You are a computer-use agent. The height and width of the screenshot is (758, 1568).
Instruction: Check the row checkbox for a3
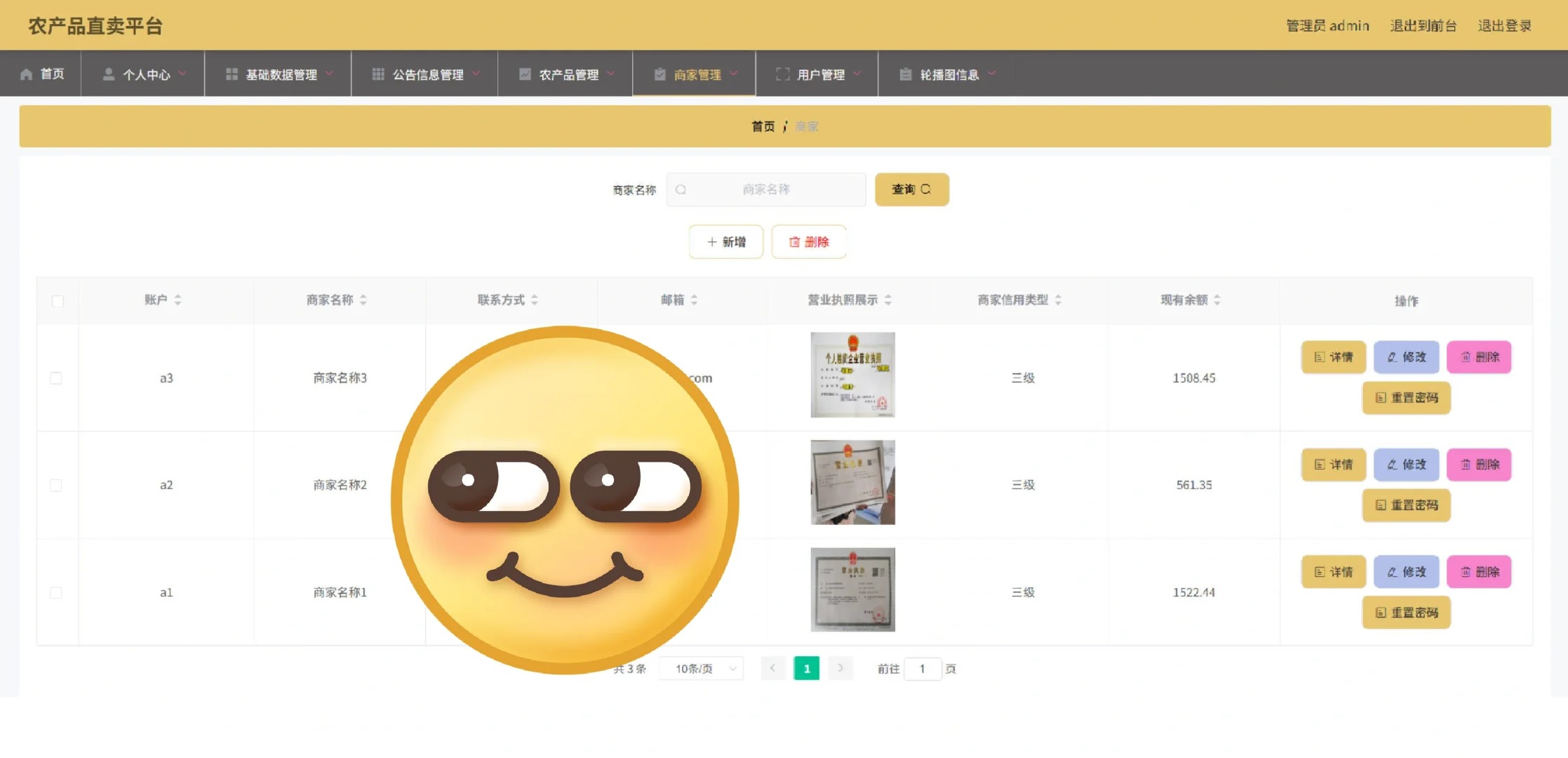tap(56, 378)
